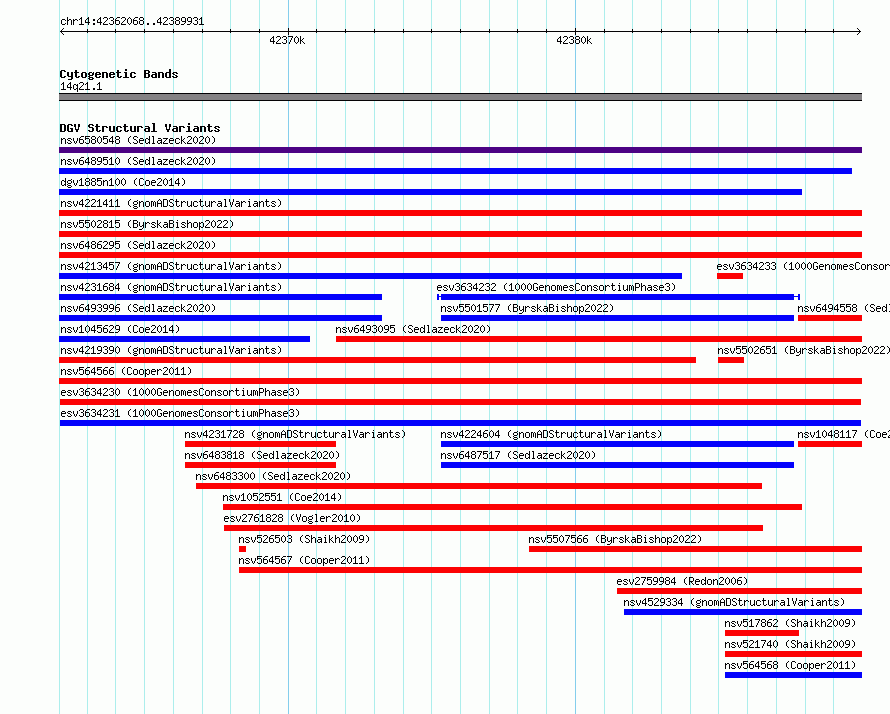This screenshot has width=890, height=714.
Task: Open the nsv517862 (Shaikh2009) label
Action: click(790, 623)
